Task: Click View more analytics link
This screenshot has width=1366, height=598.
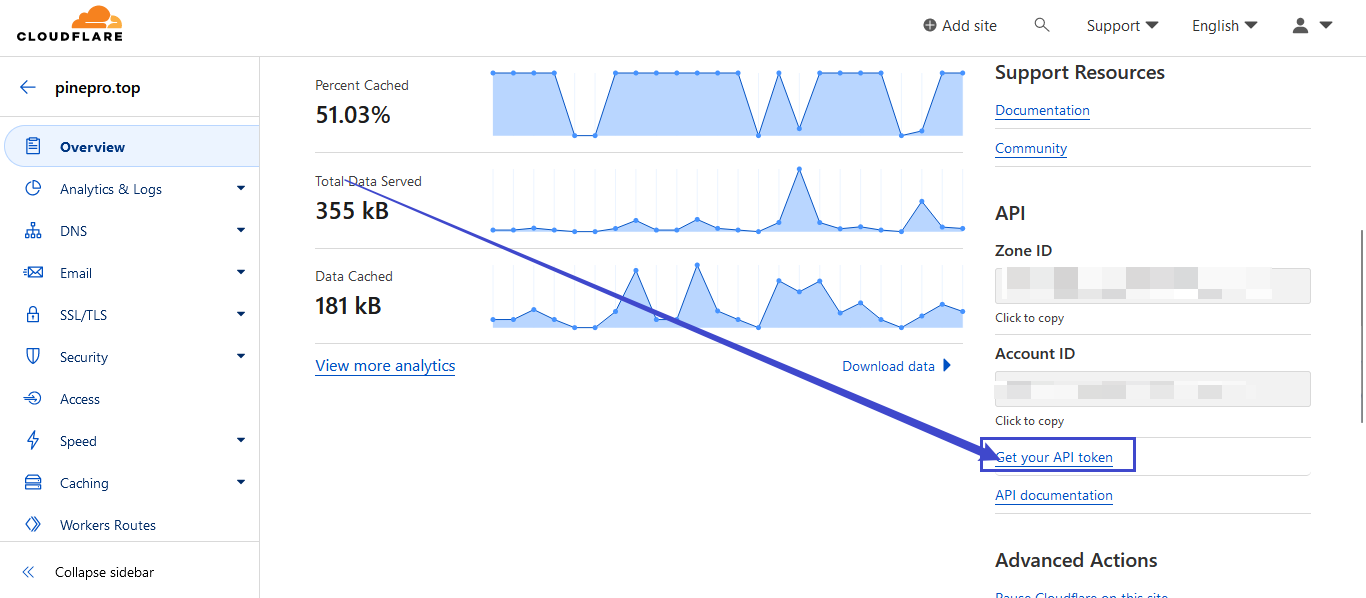Action: [x=385, y=366]
